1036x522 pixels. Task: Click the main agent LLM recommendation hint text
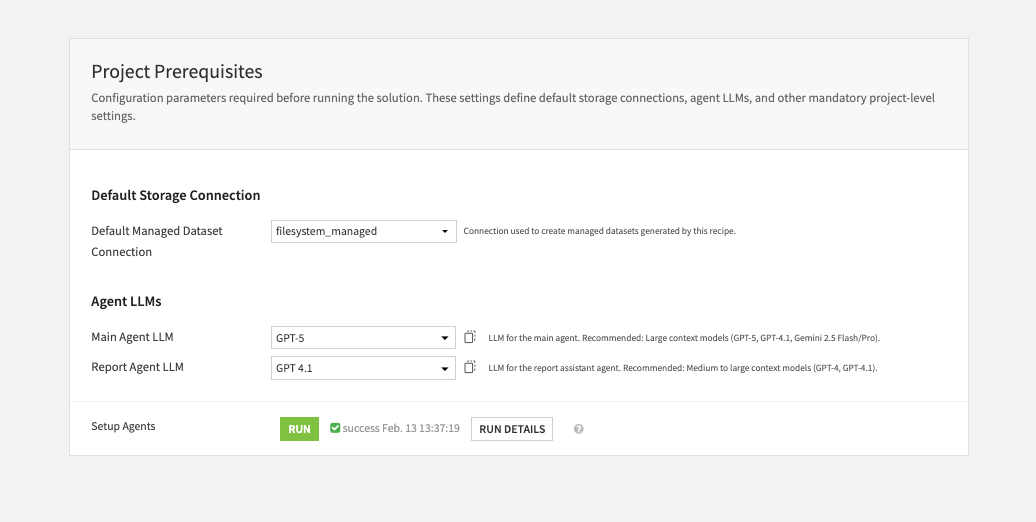[x=684, y=338]
